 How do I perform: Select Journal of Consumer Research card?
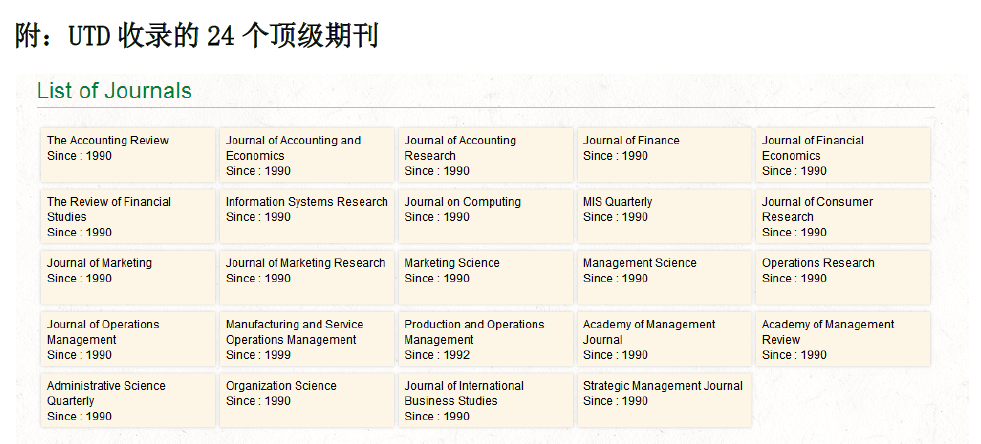click(843, 216)
